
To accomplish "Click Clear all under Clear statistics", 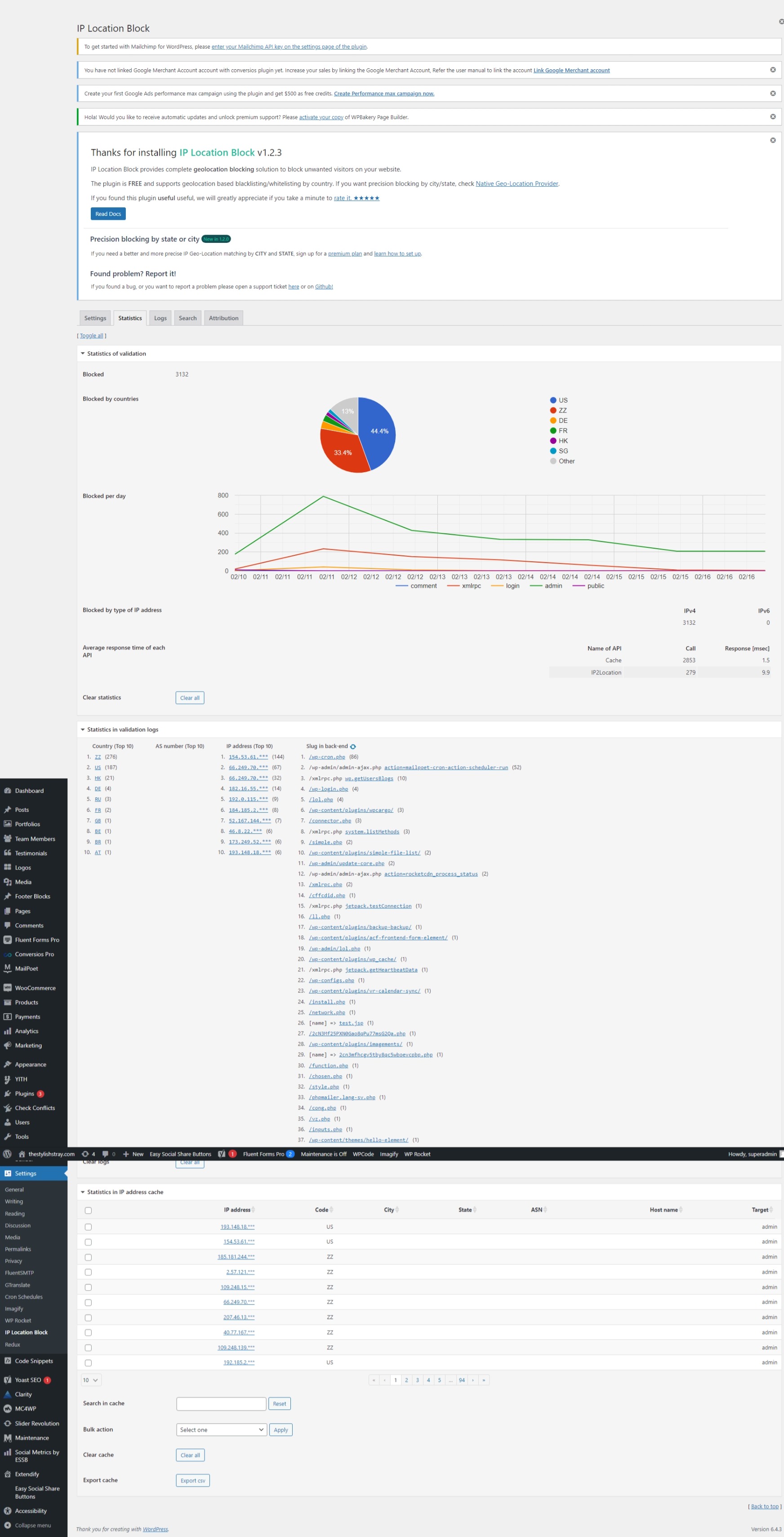I will pyautogui.click(x=190, y=697).
